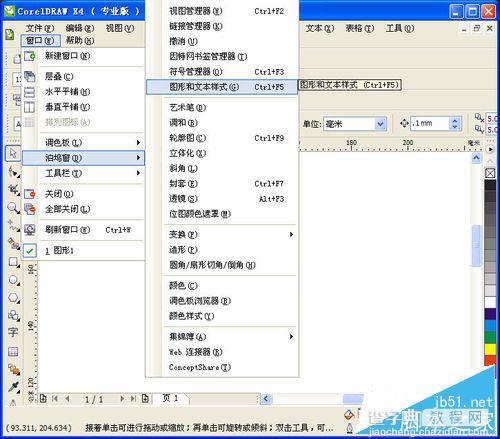The image size is (500, 439).
Task: Click the nudge distance field .1 mm
Action: [x=430, y=124]
